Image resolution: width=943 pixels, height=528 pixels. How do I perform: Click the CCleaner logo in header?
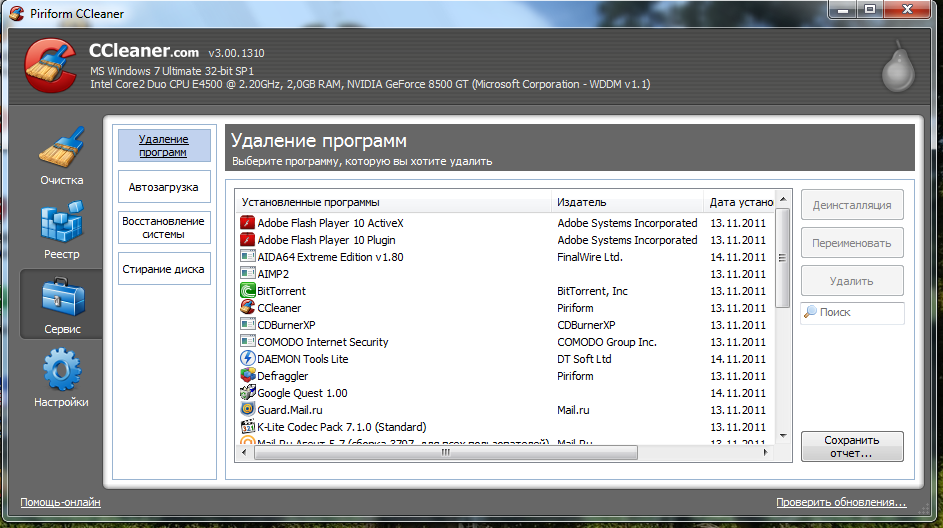tap(50, 66)
